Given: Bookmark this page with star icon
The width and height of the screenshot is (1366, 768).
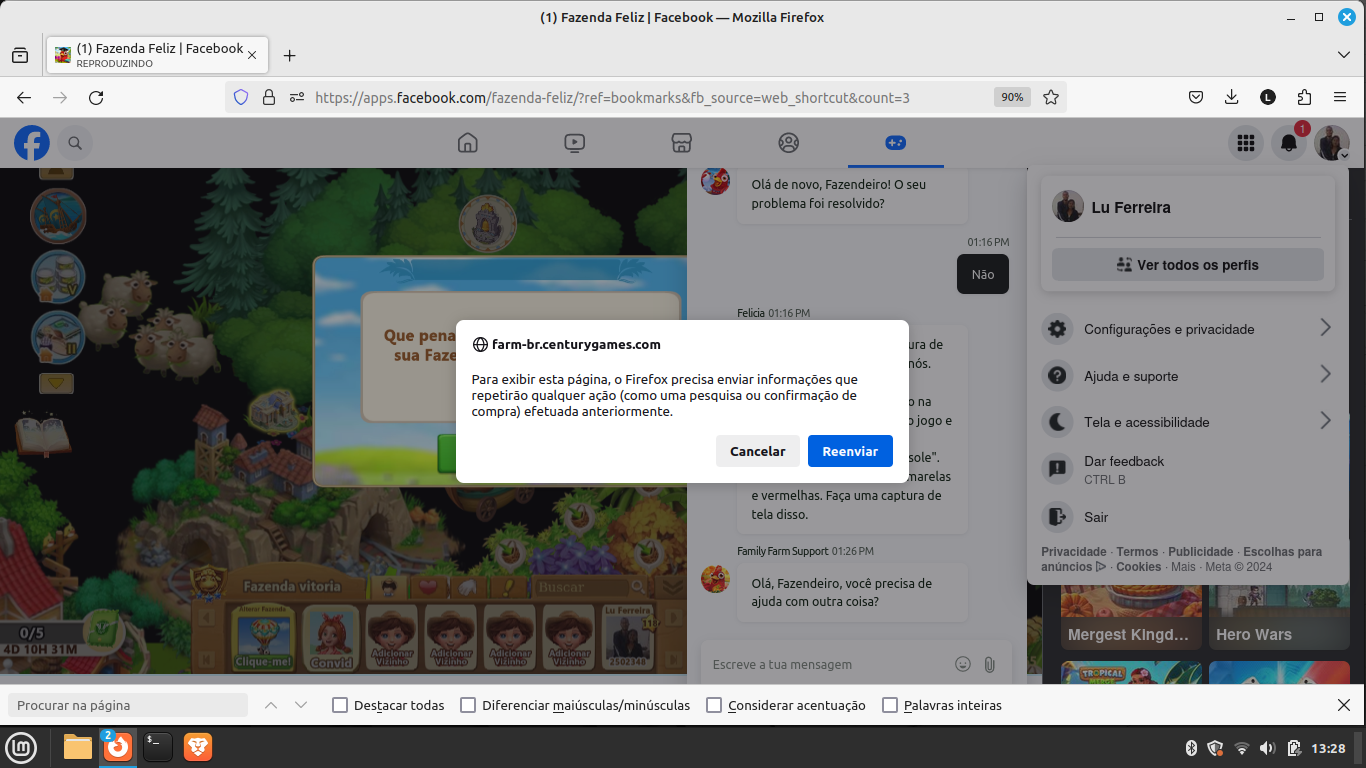Looking at the screenshot, I should [1051, 97].
